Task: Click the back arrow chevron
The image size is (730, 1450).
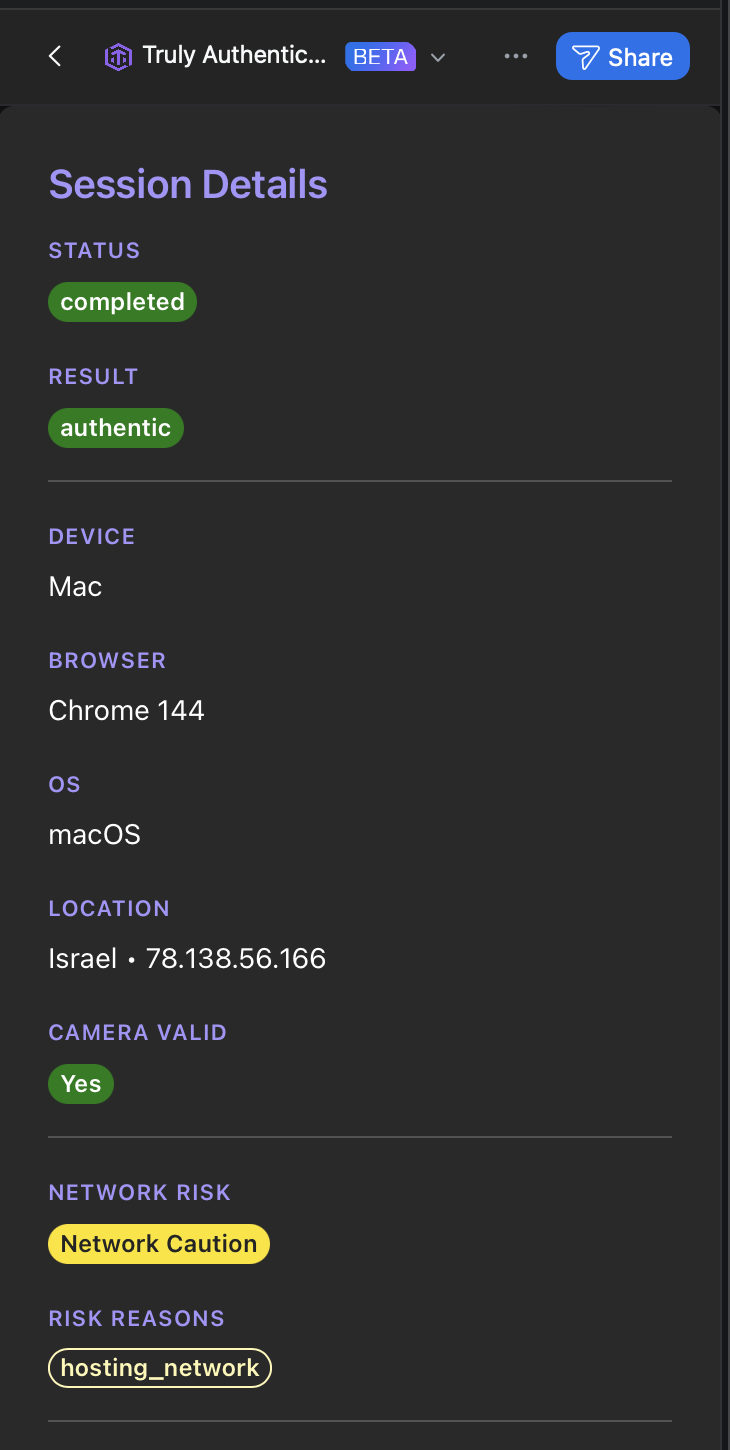Action: (x=55, y=56)
